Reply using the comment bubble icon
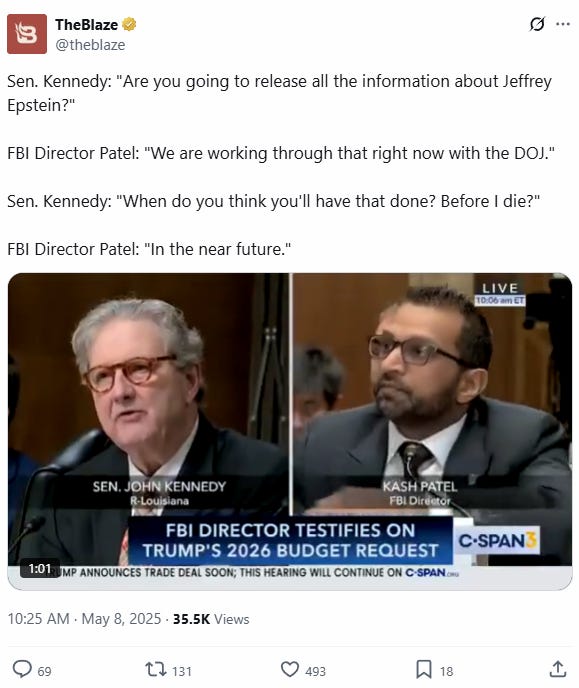Viewport: 579px width, 688px height. (21, 670)
